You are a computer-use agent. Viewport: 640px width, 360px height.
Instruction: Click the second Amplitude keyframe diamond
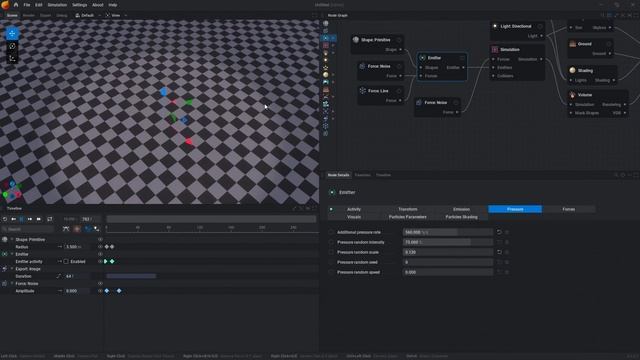coord(119,291)
